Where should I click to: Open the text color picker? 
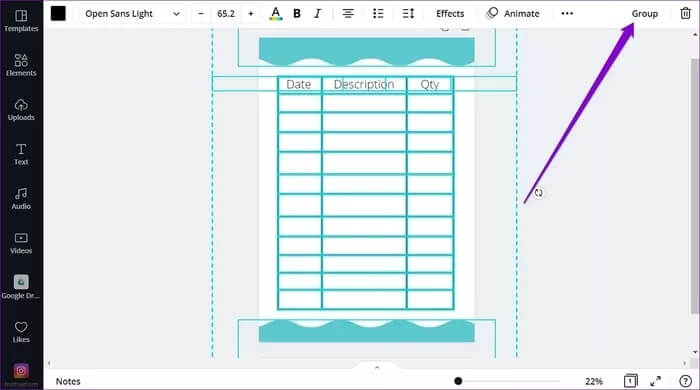(276, 14)
